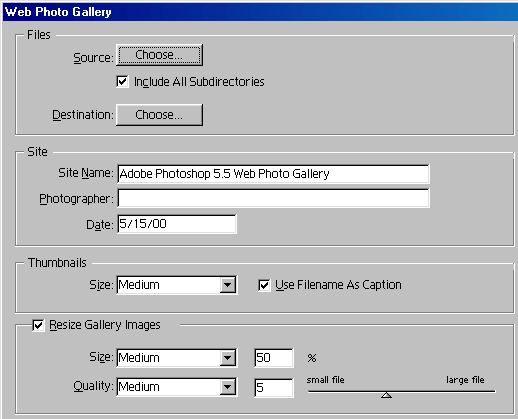518x419 pixels.
Task: Click the quality slider triangle handle
Action: pyautogui.click(x=386, y=395)
